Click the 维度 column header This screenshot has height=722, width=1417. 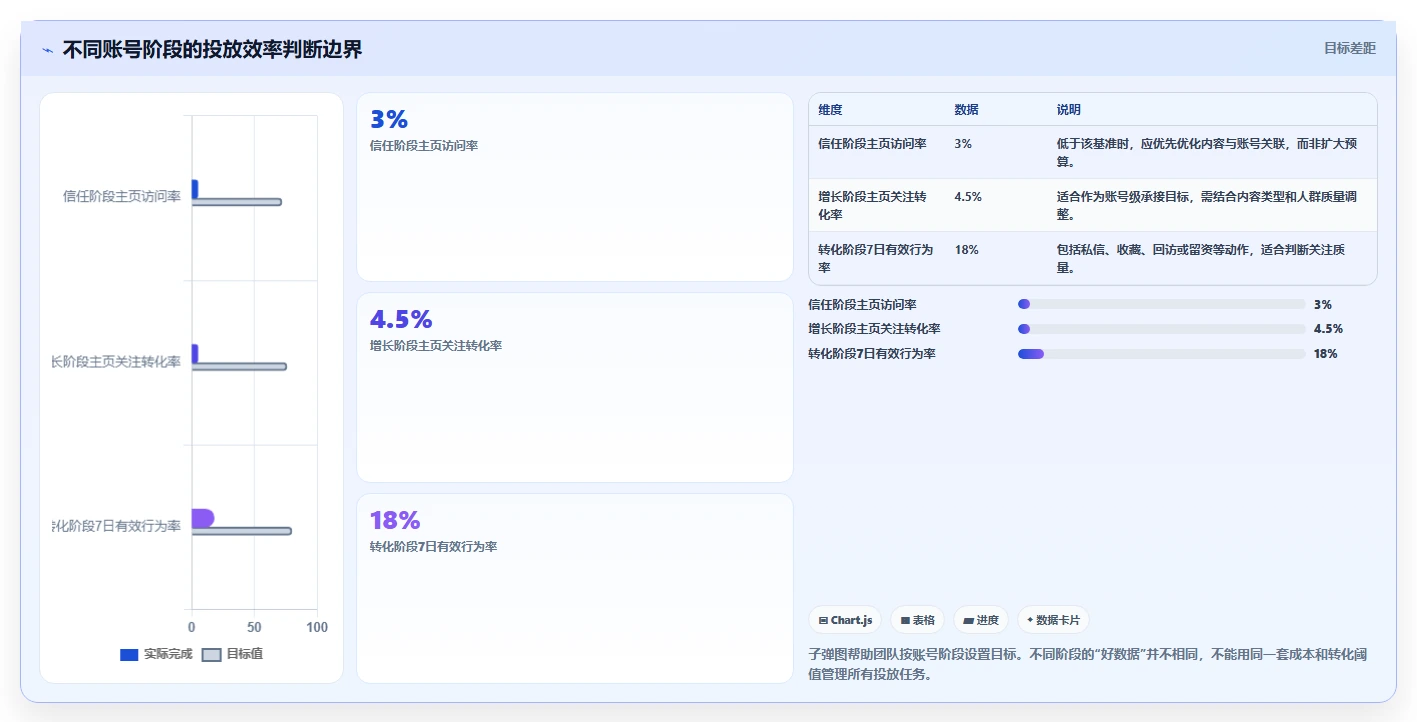click(830, 110)
